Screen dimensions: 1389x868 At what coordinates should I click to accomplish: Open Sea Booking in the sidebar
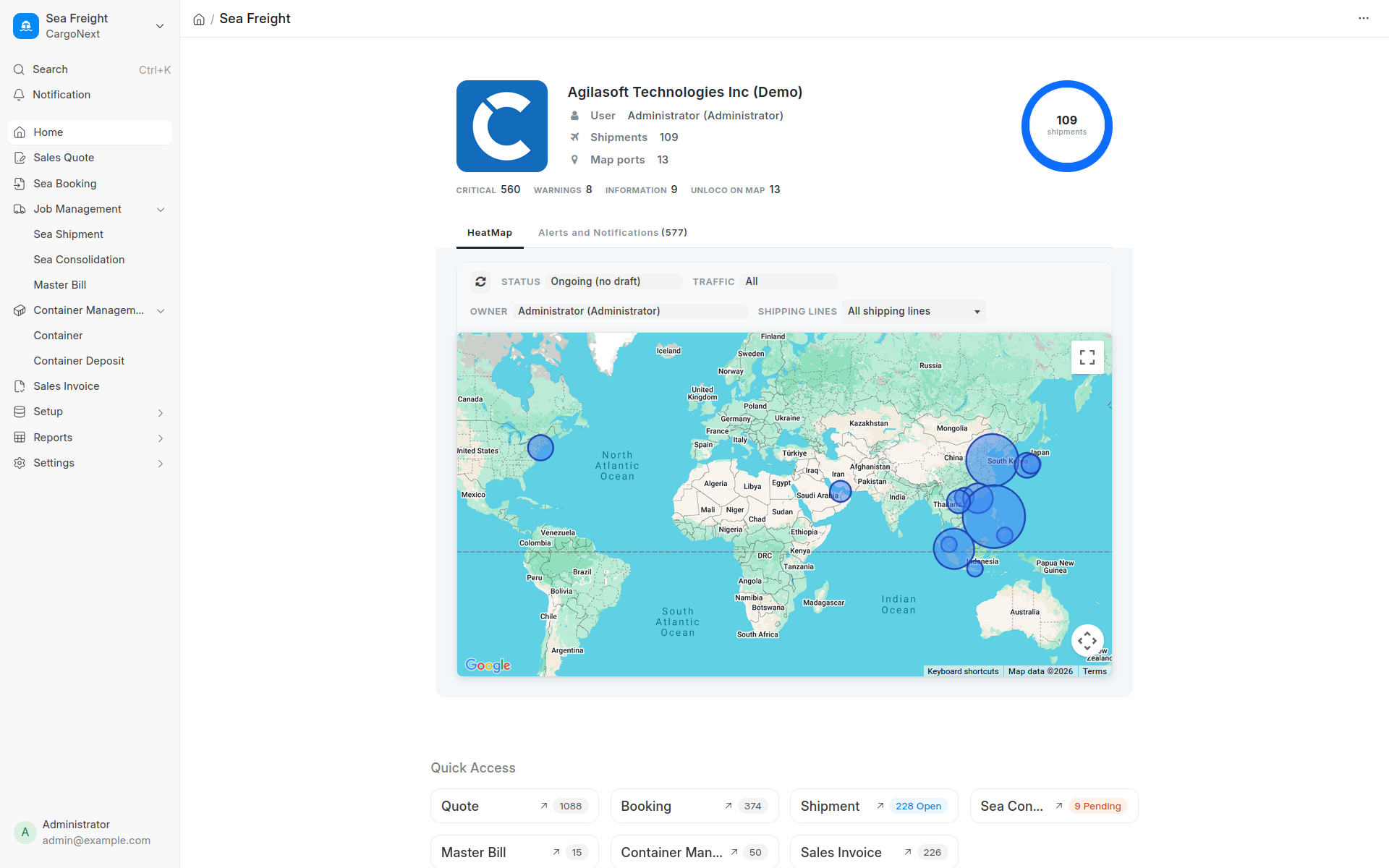point(90,184)
